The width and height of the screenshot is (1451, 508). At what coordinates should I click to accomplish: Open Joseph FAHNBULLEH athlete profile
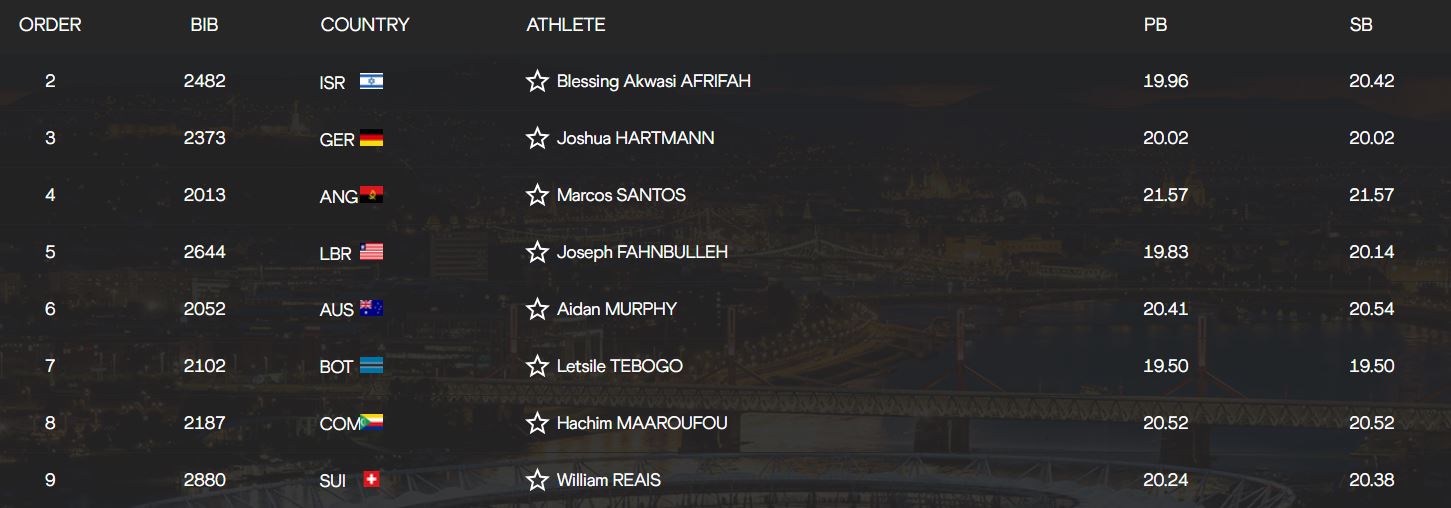(x=642, y=252)
